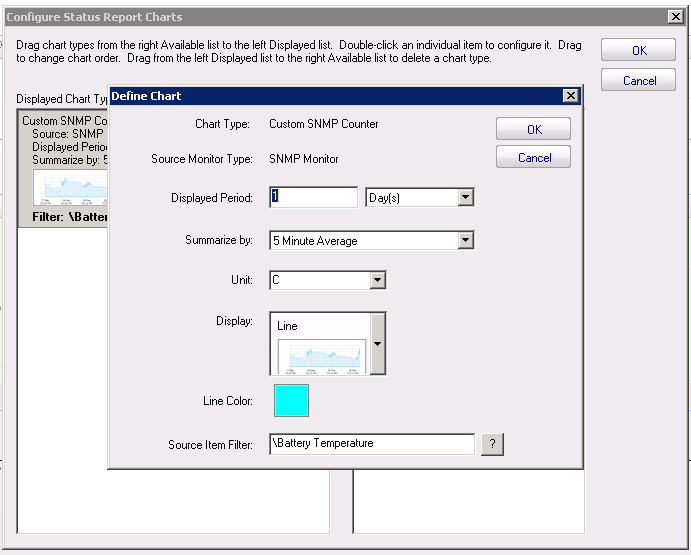Click the question mark help button

click(x=492, y=445)
